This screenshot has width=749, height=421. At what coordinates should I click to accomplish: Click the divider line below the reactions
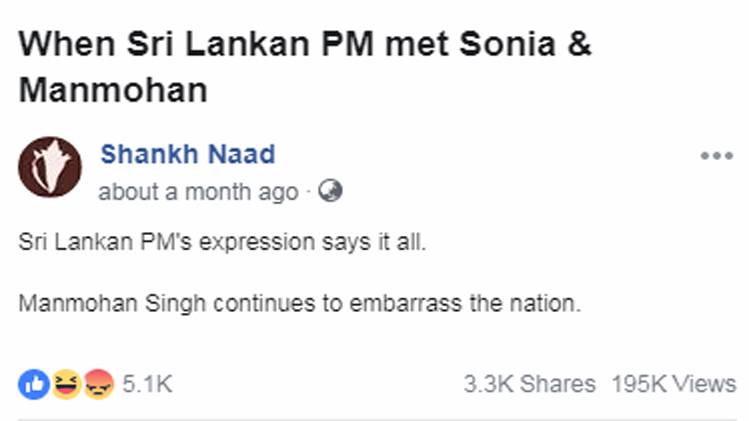377,419
